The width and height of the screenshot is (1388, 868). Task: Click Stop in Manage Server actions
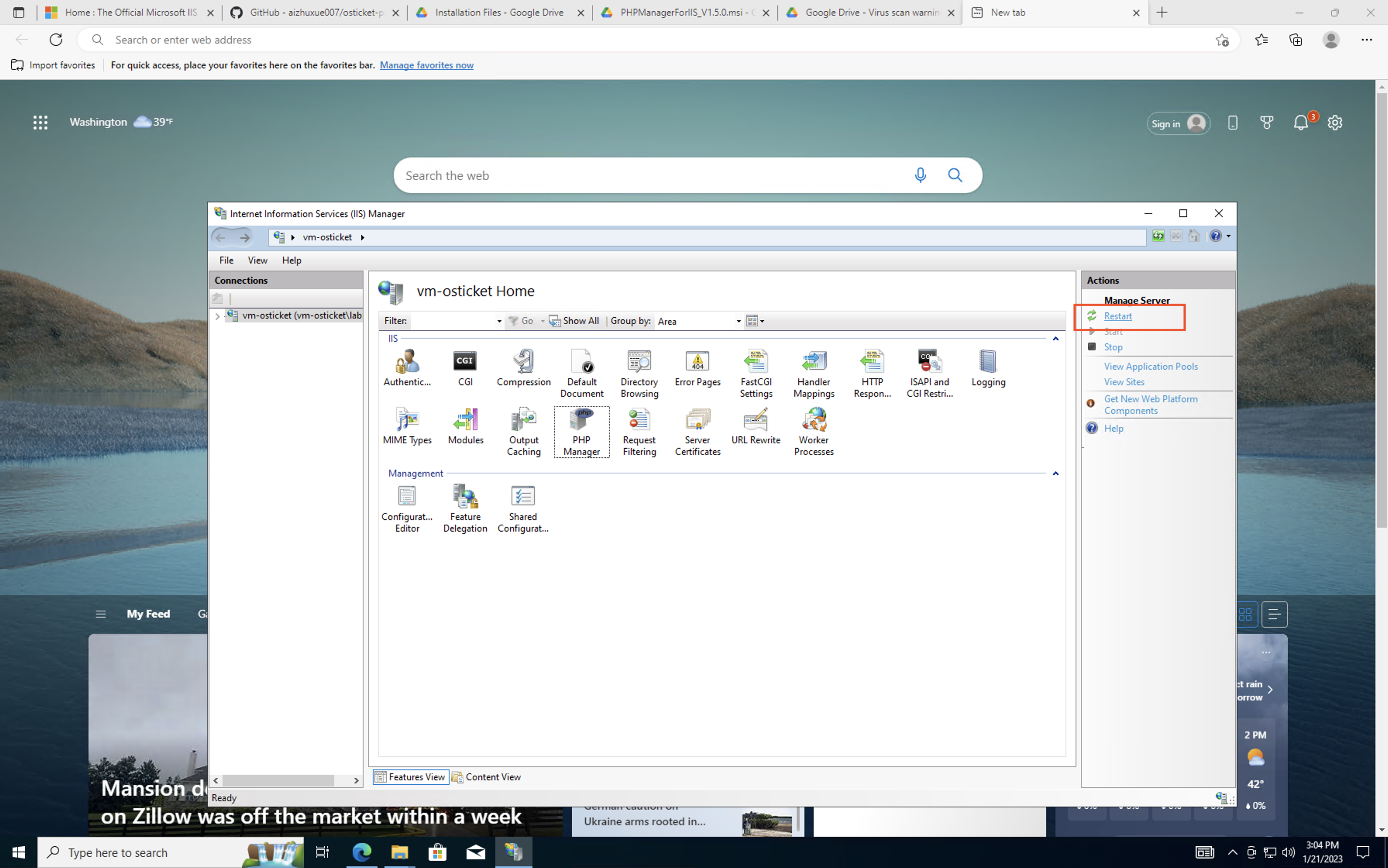point(1113,347)
